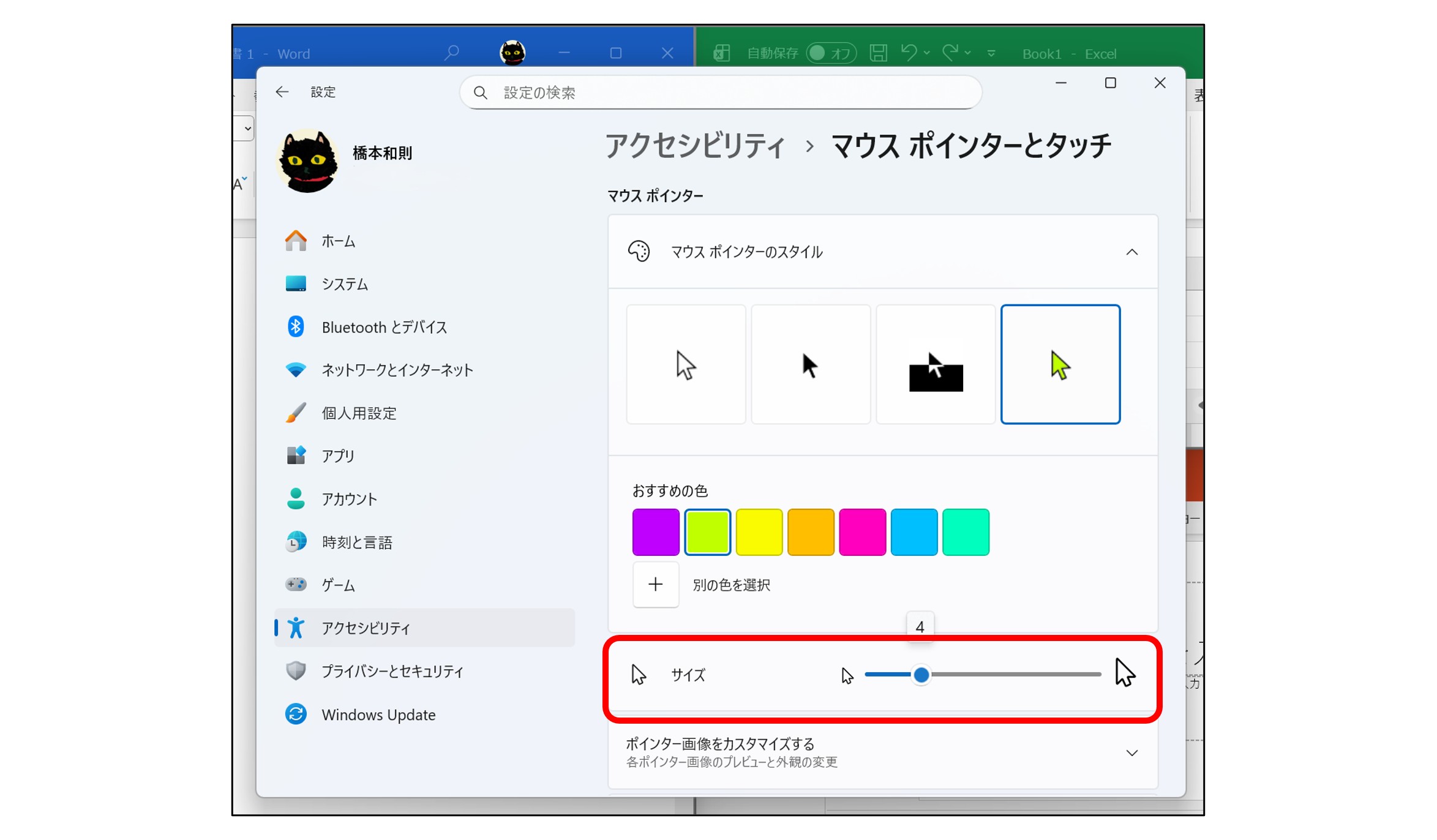The width and height of the screenshot is (1437, 840).
Task: Select アカウント in sidebar menu
Action: click(x=349, y=499)
